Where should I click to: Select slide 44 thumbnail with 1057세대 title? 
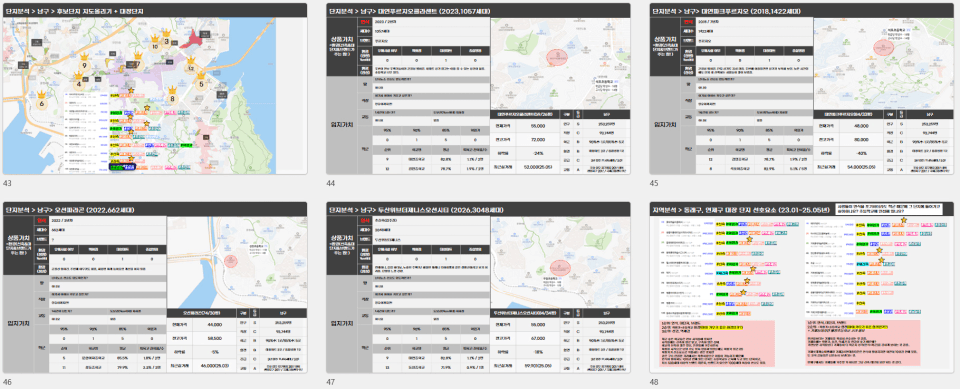(478, 89)
